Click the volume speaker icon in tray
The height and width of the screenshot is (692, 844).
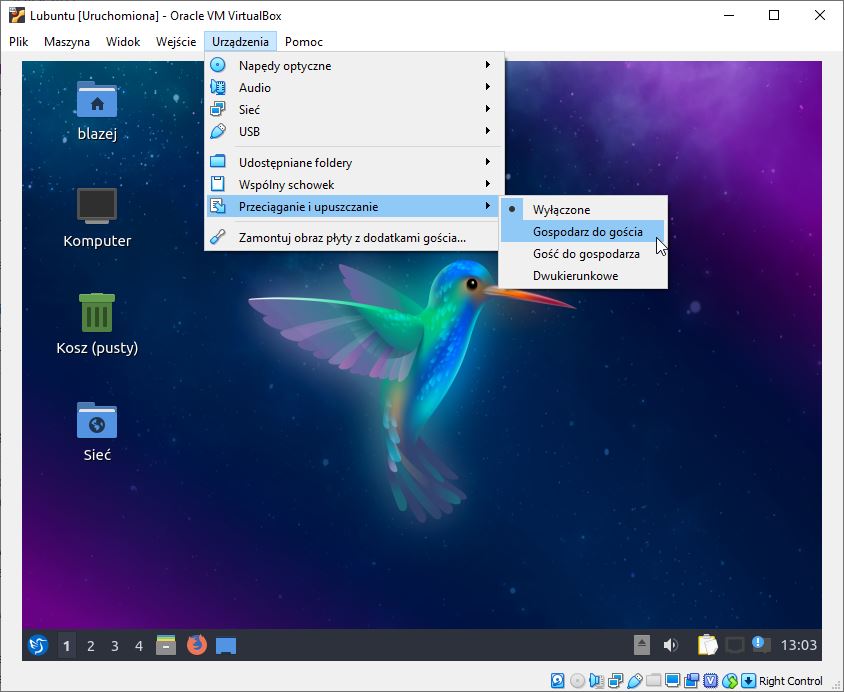(671, 645)
